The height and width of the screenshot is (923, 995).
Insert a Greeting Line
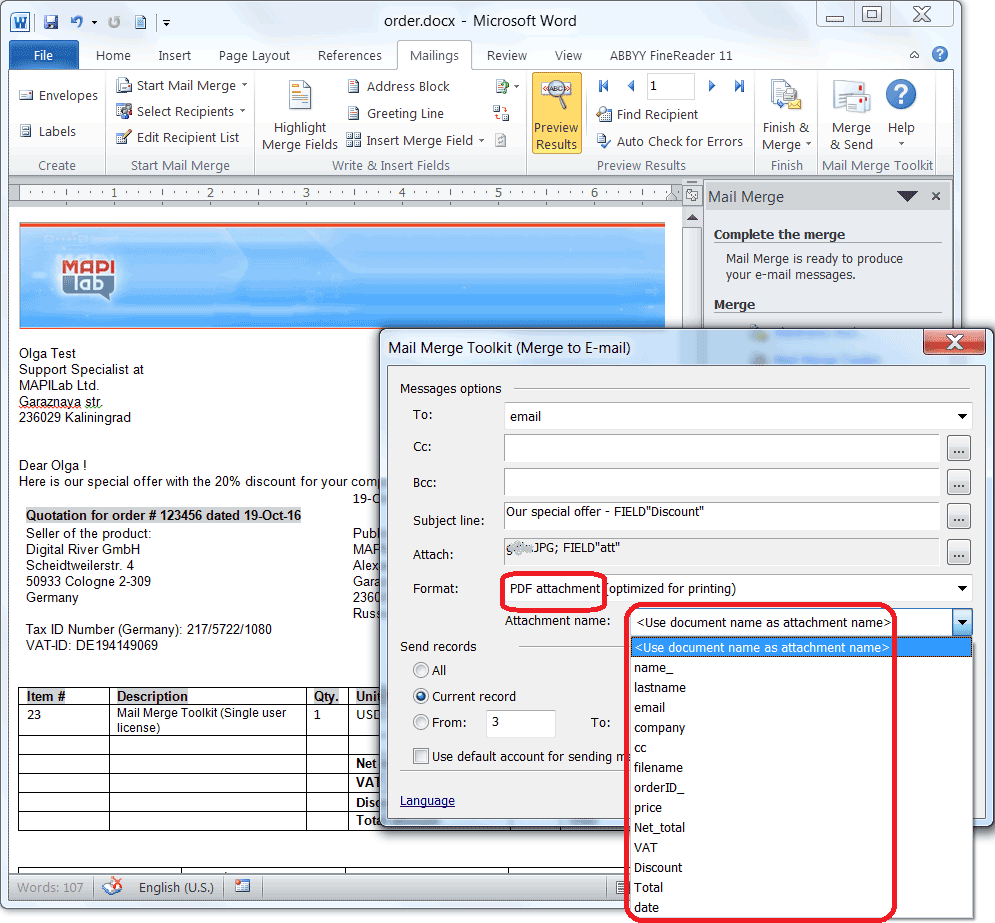[x=396, y=114]
